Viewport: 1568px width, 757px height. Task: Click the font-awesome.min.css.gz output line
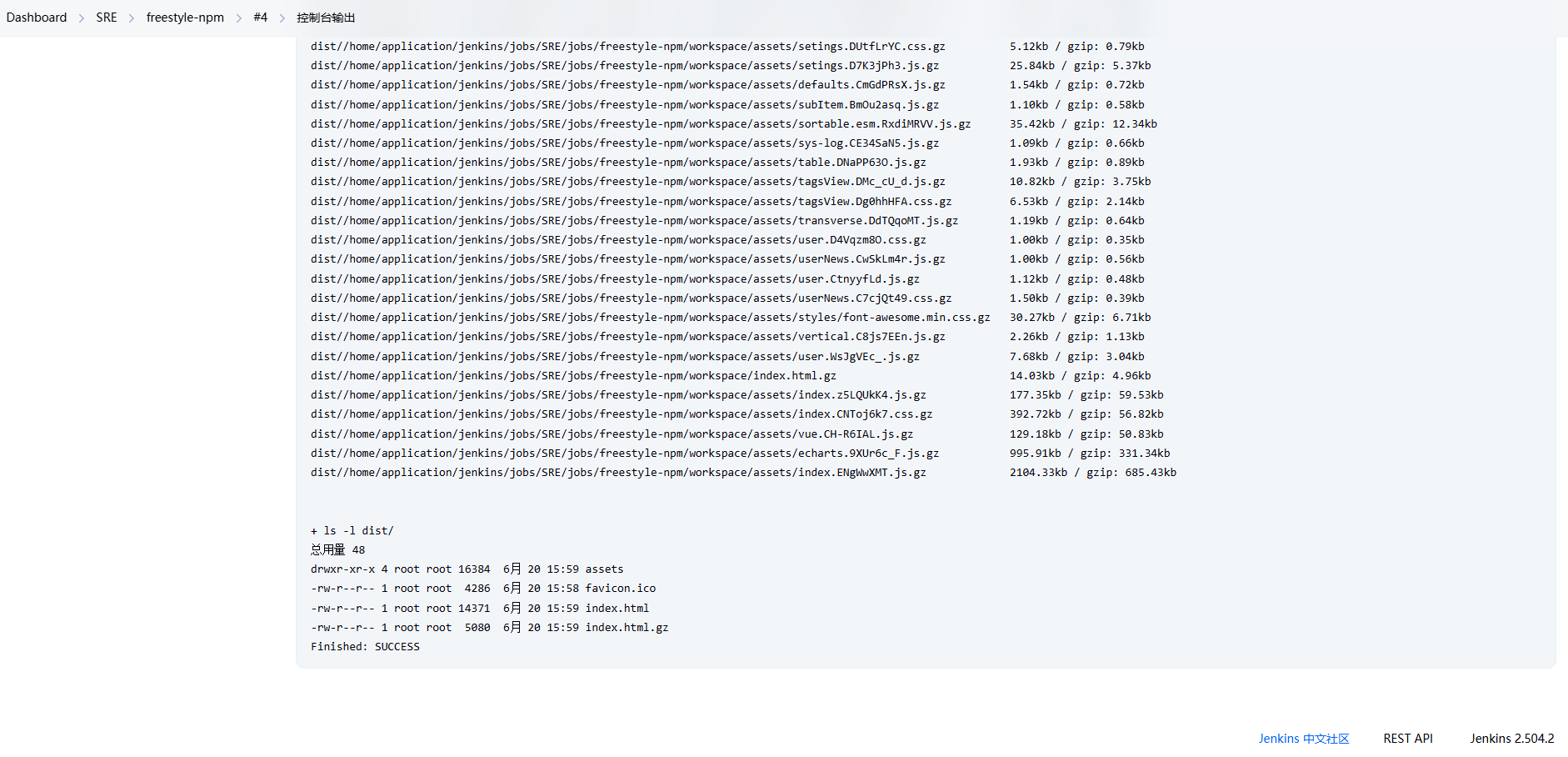coord(650,318)
